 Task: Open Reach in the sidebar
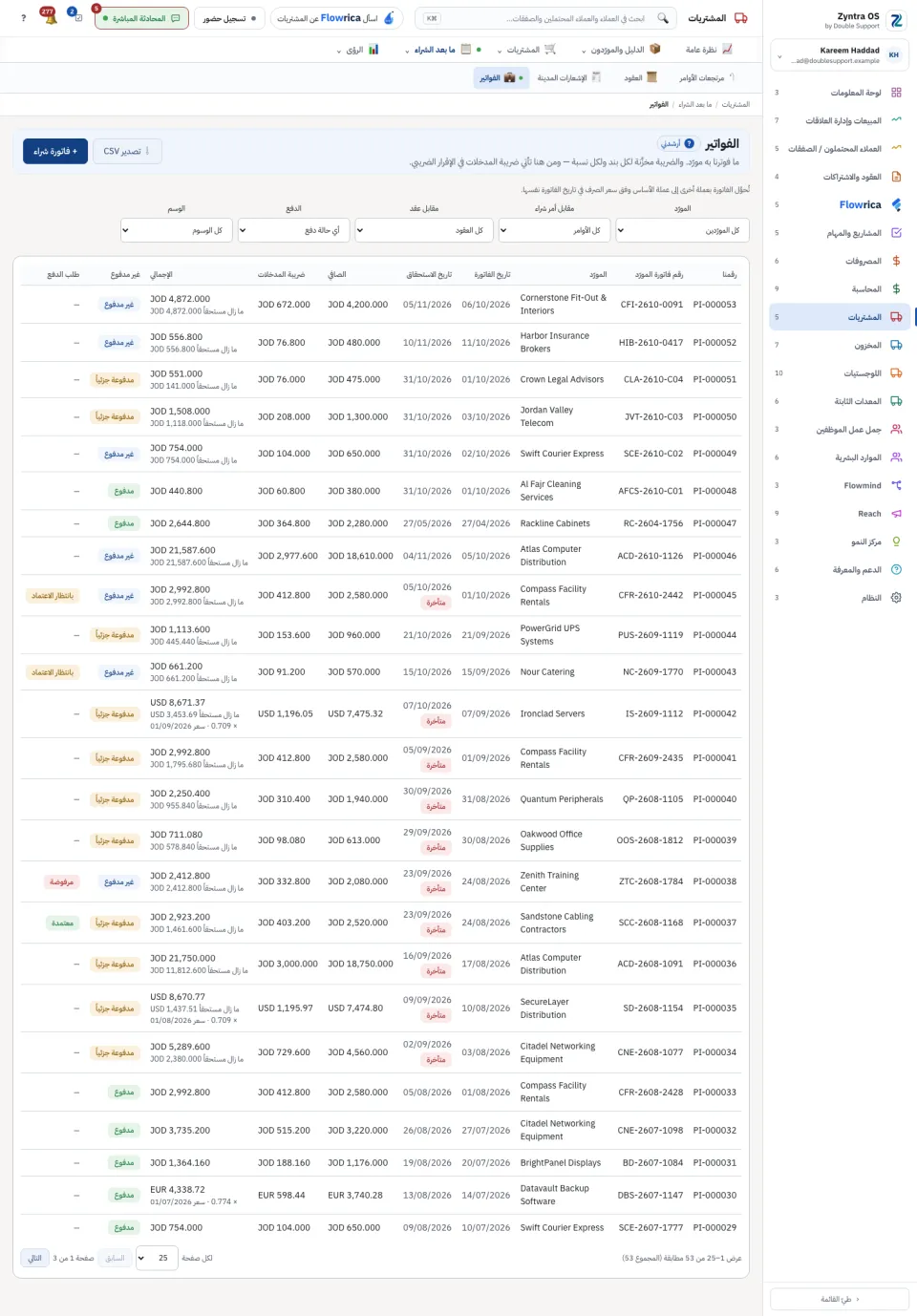click(x=840, y=514)
